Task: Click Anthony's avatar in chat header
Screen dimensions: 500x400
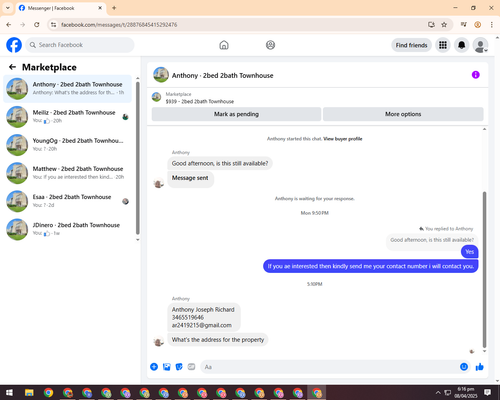Action: click(x=161, y=75)
